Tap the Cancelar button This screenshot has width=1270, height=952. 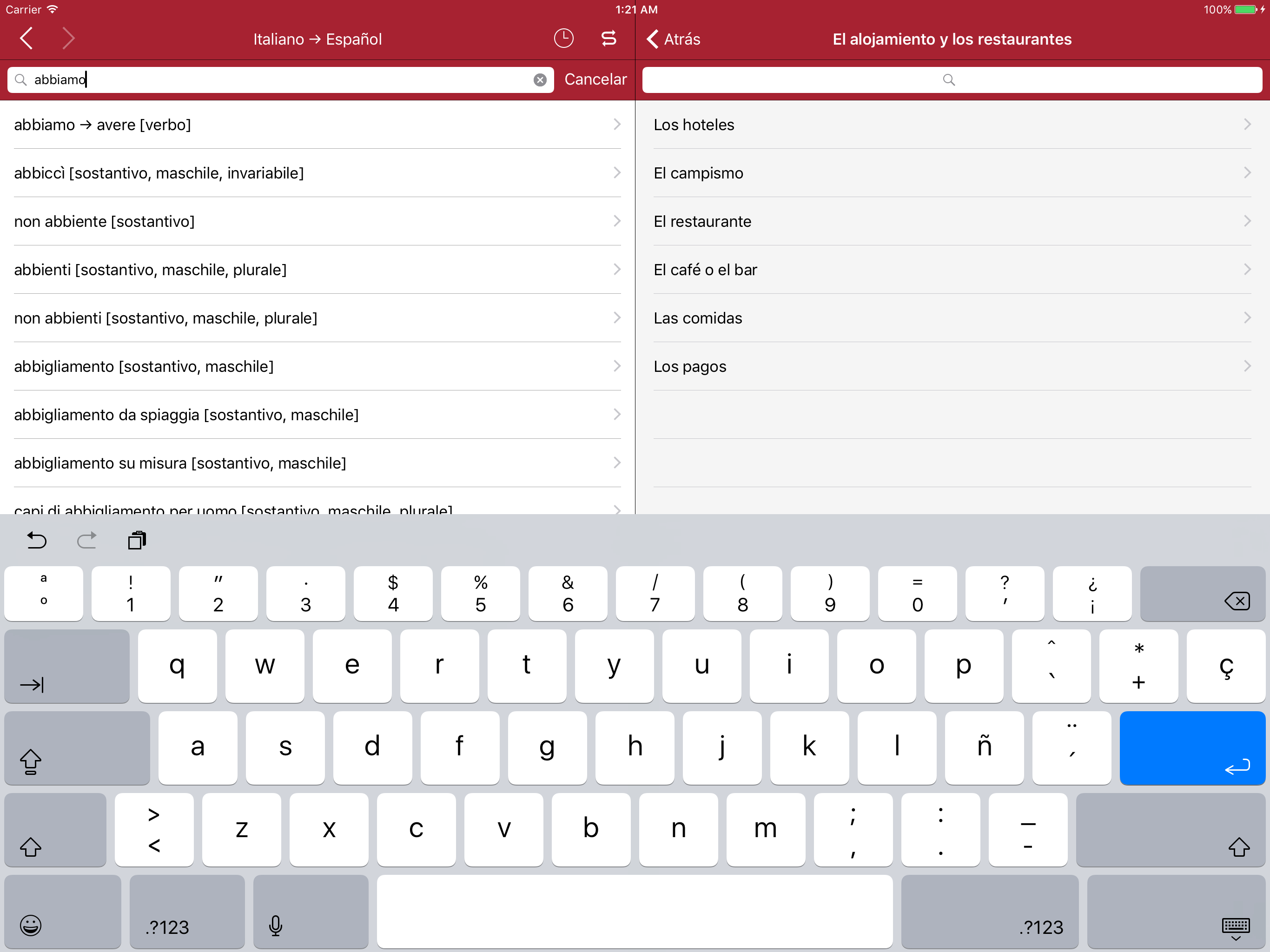click(595, 79)
